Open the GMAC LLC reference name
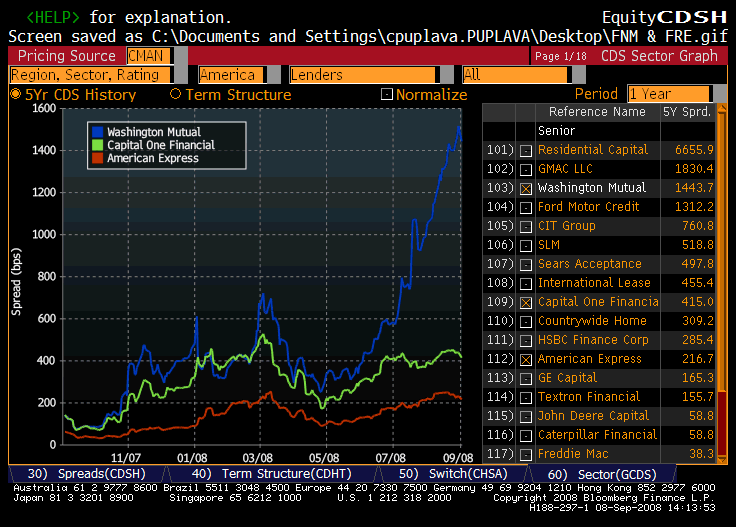This screenshot has height=527, width=736. 566,169
